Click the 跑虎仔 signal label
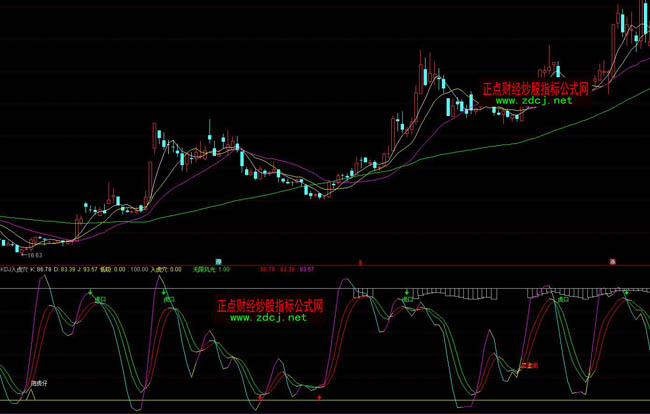Image resolution: width=650 pixels, height=414 pixels. click(39, 382)
